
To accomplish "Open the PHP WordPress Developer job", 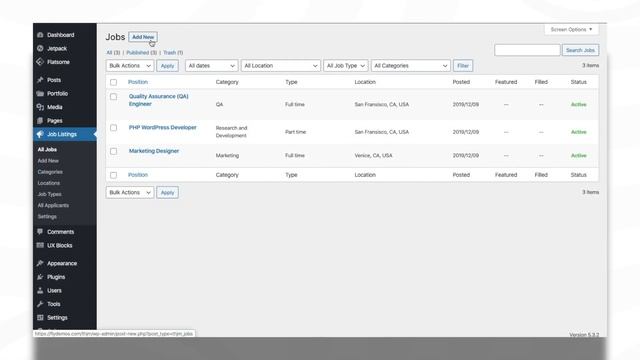I will (x=162, y=127).
